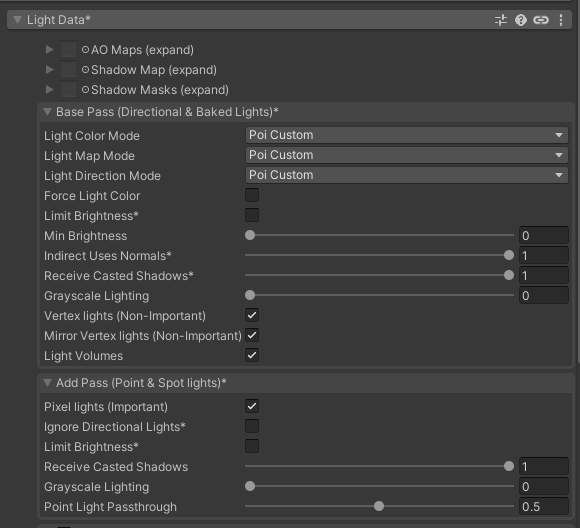This screenshot has height=528, width=580.
Task: Click the Point Light Passthrough 0.5 field
Action: click(x=544, y=507)
